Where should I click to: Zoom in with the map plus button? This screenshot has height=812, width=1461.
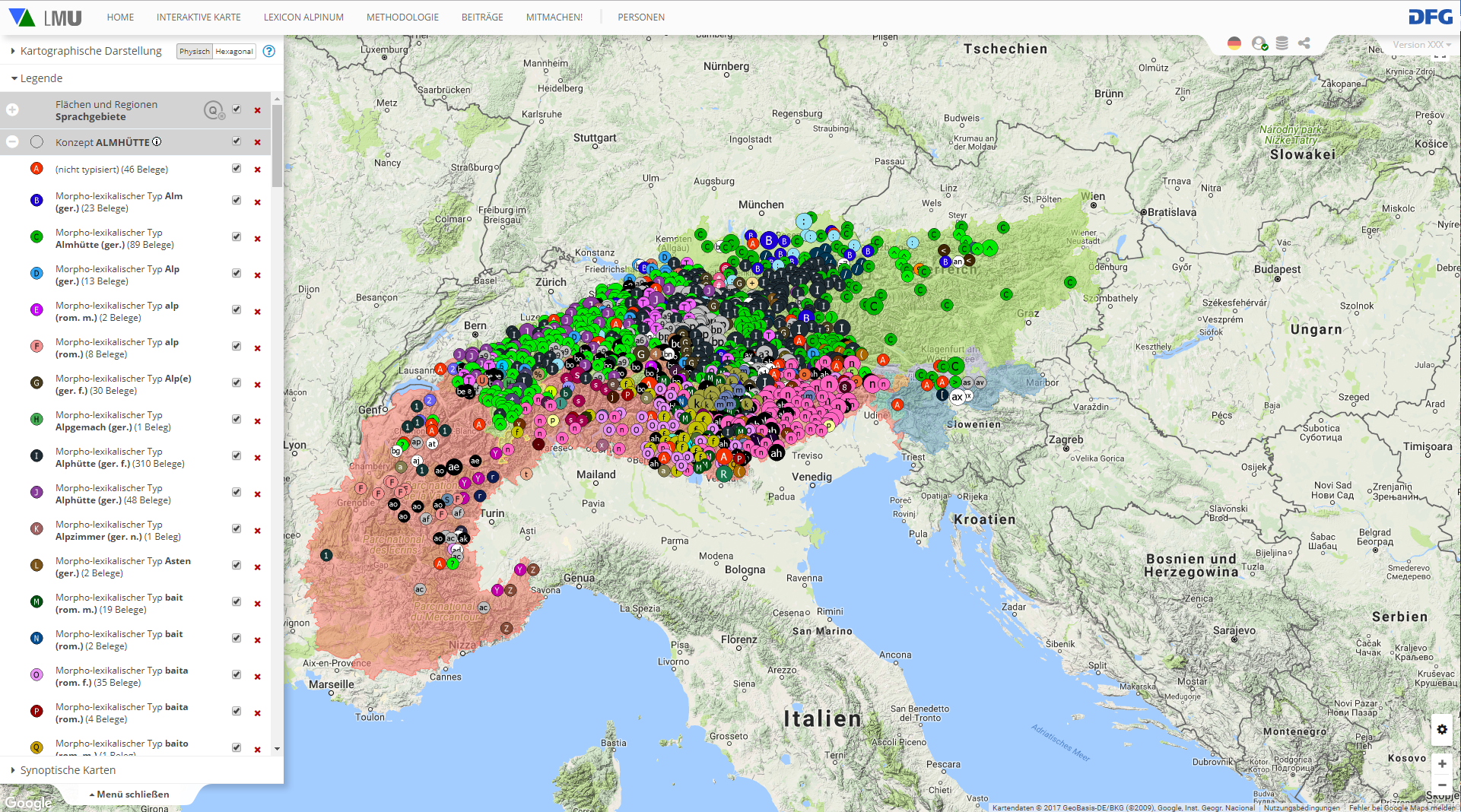[1441, 763]
